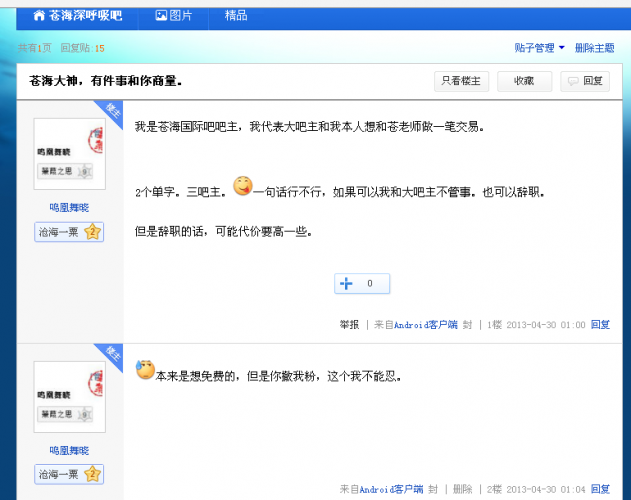Delete the 2楼 post via 删除
The image size is (631, 500).
click(x=462, y=489)
